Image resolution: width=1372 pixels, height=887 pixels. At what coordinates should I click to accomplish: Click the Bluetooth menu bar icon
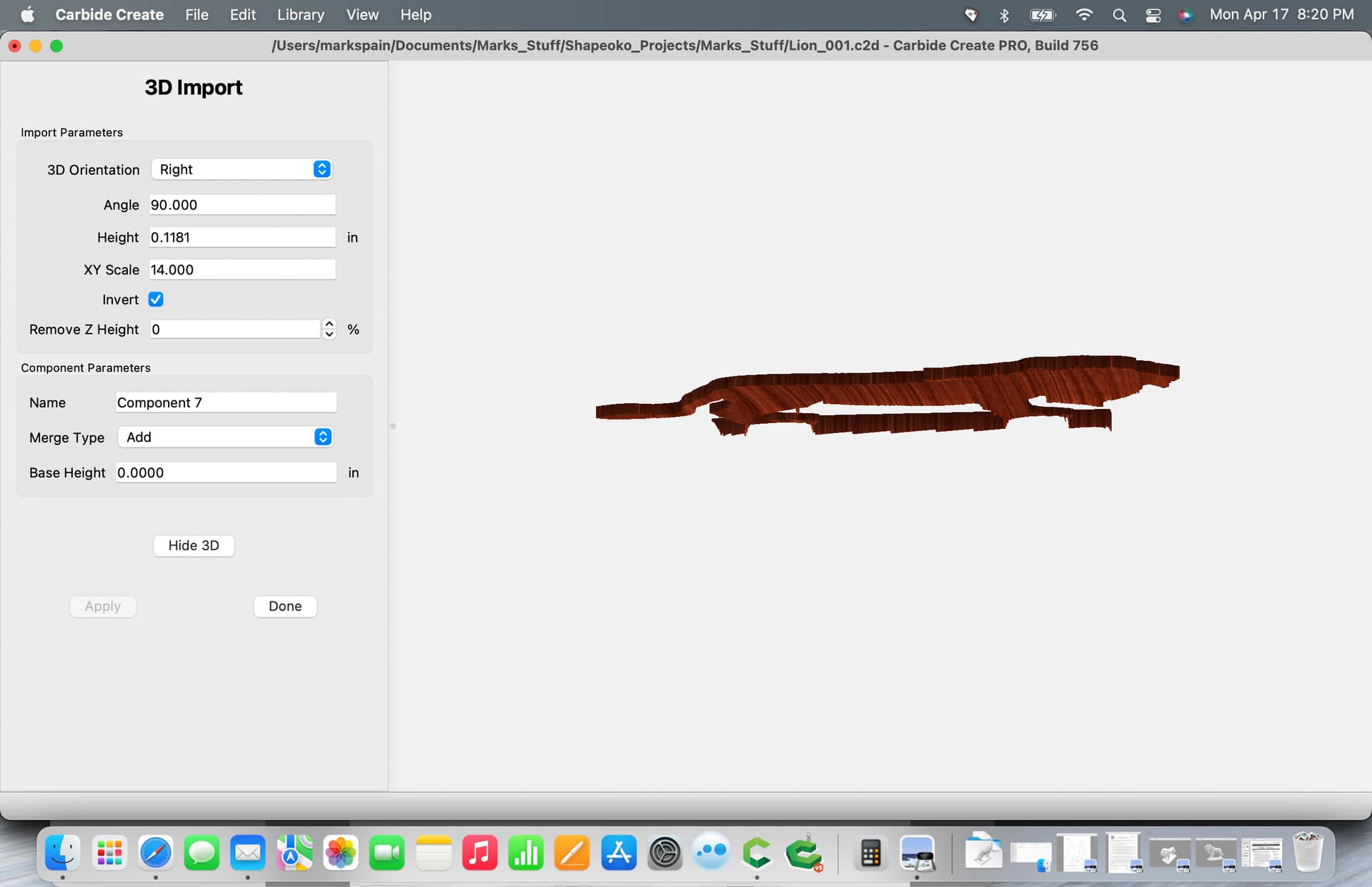(1004, 15)
